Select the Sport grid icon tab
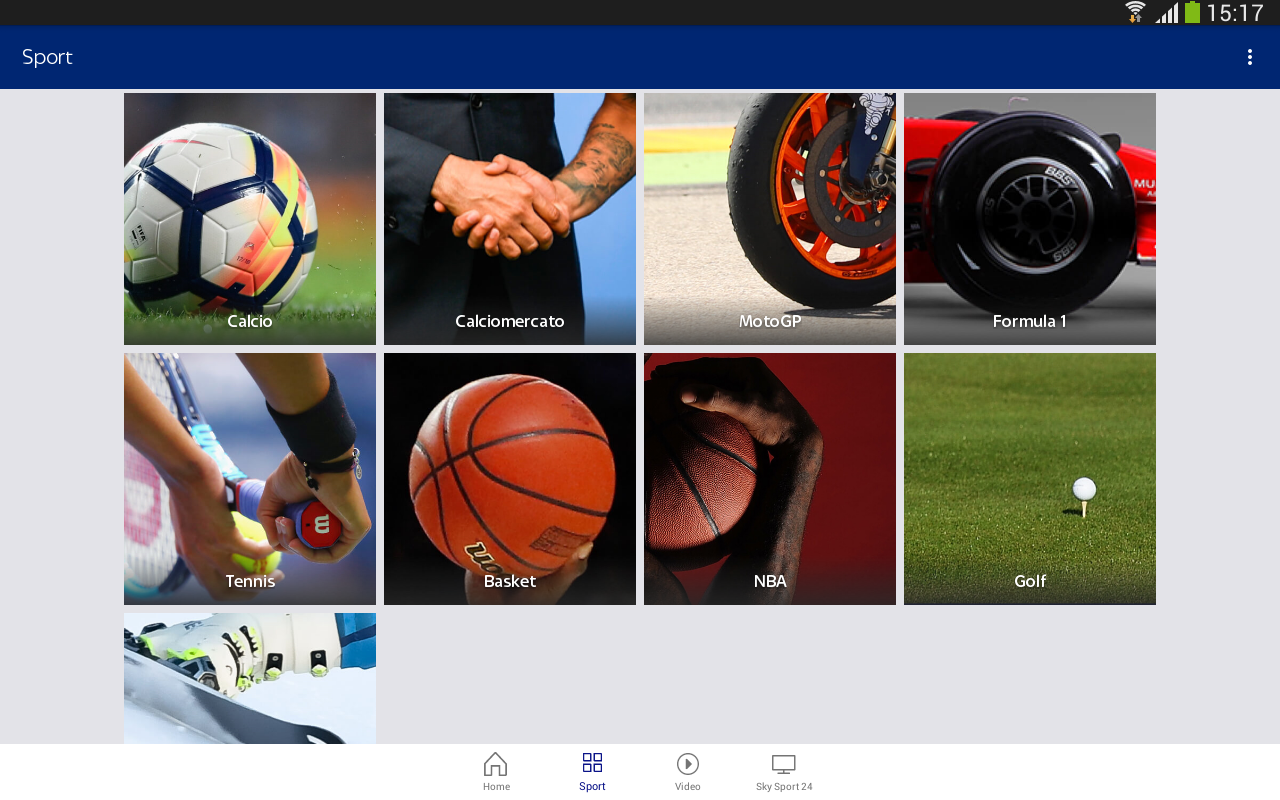The height and width of the screenshot is (800, 1280). click(592, 763)
